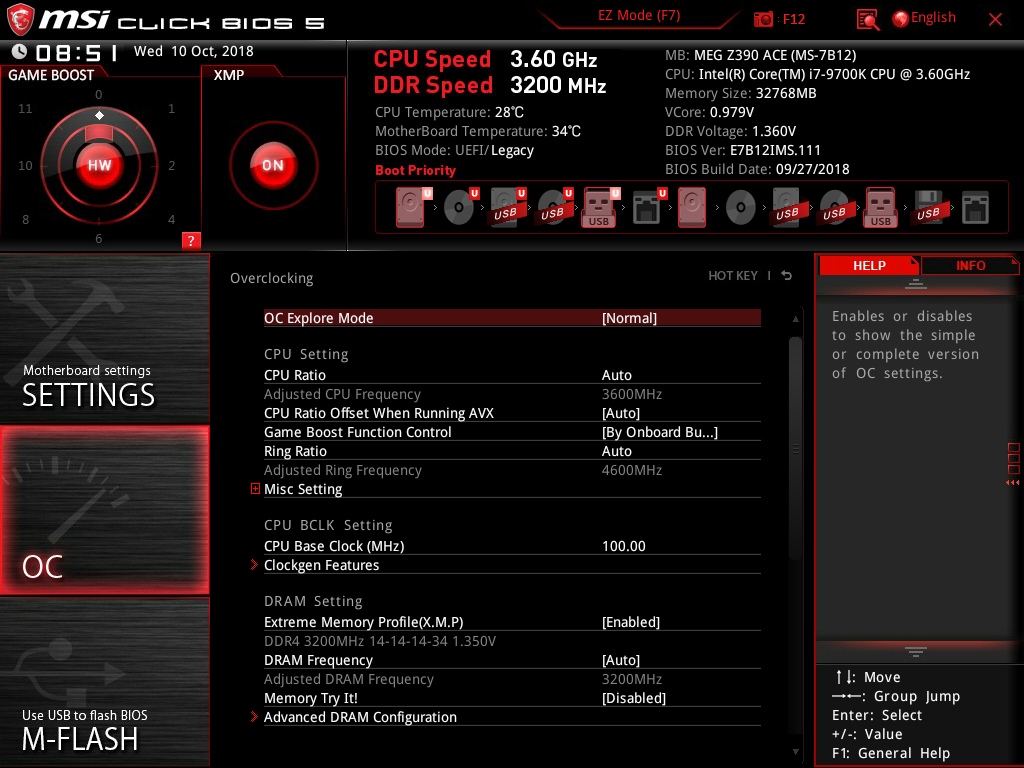
Task: Select legacy CD/DVD boot icon without U badge
Action: pyautogui.click(x=741, y=207)
